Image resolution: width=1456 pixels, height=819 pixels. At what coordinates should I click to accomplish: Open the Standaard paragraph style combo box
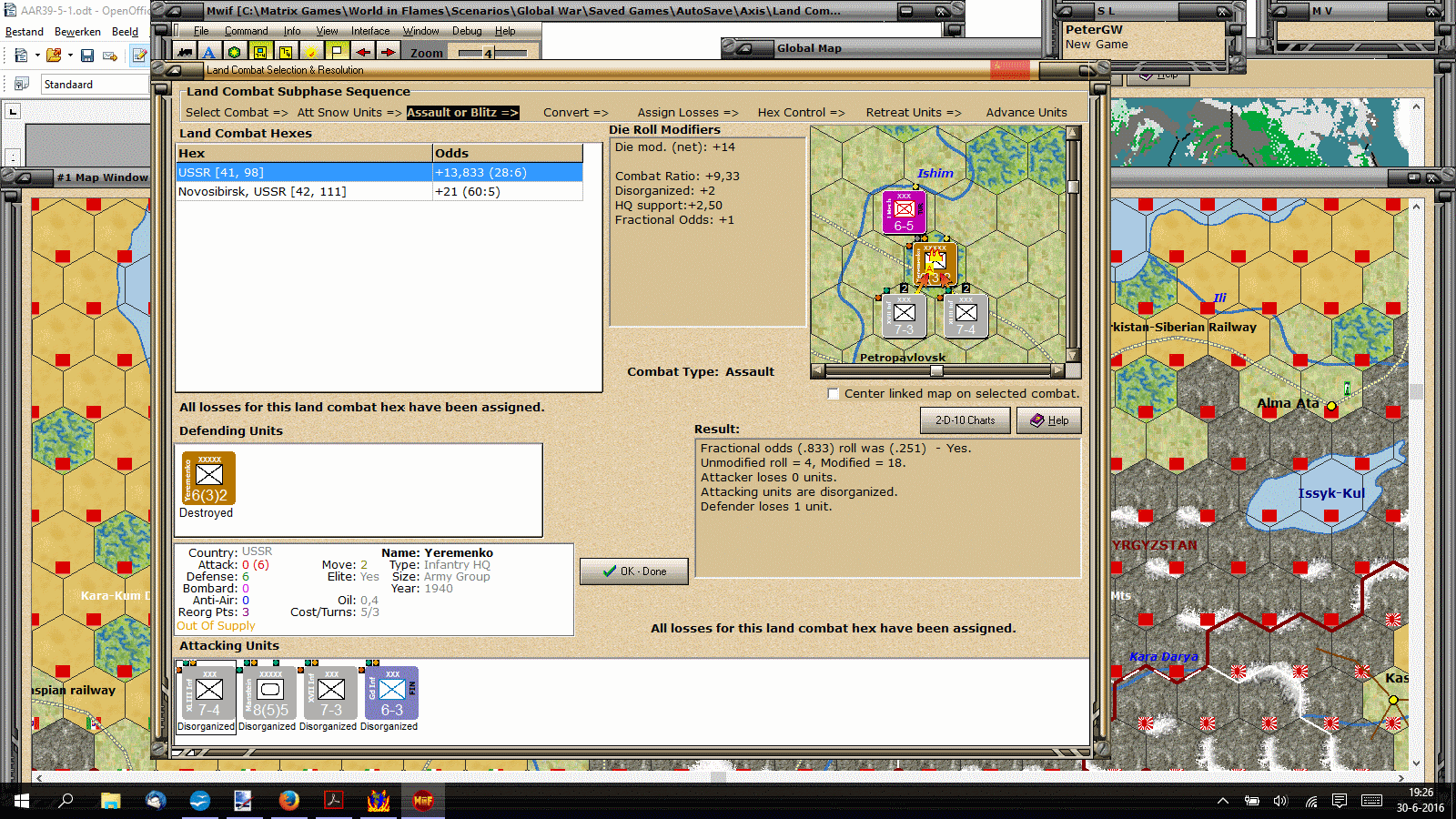pos(96,84)
